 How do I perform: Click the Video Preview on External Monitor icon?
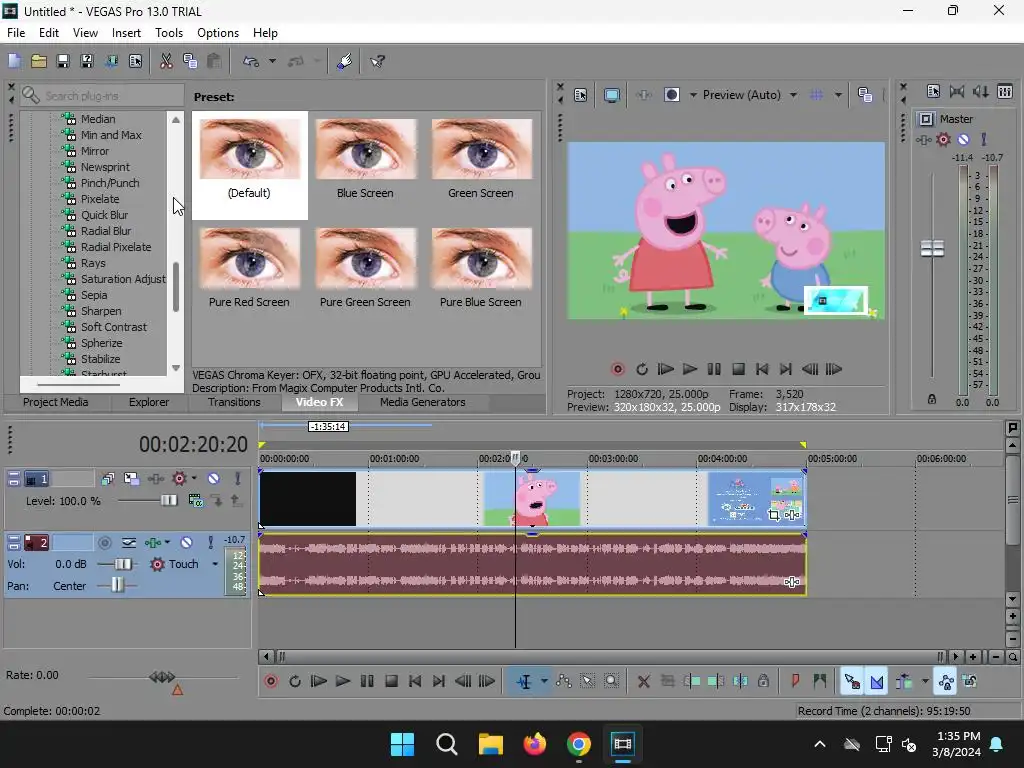tap(612, 95)
